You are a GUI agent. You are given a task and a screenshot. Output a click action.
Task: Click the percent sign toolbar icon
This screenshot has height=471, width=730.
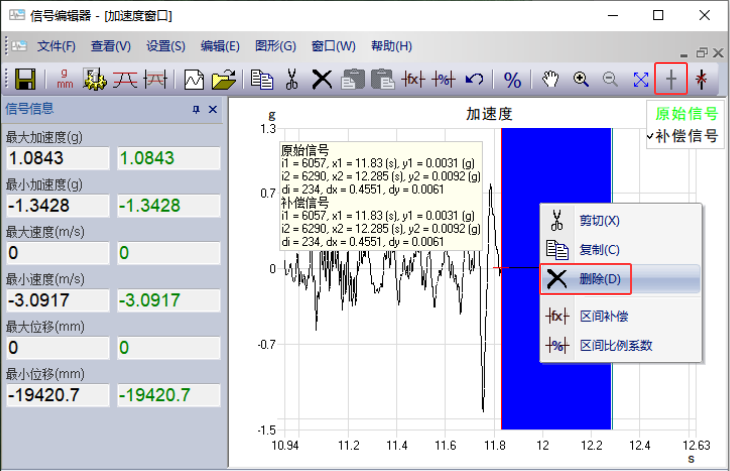[x=512, y=79]
